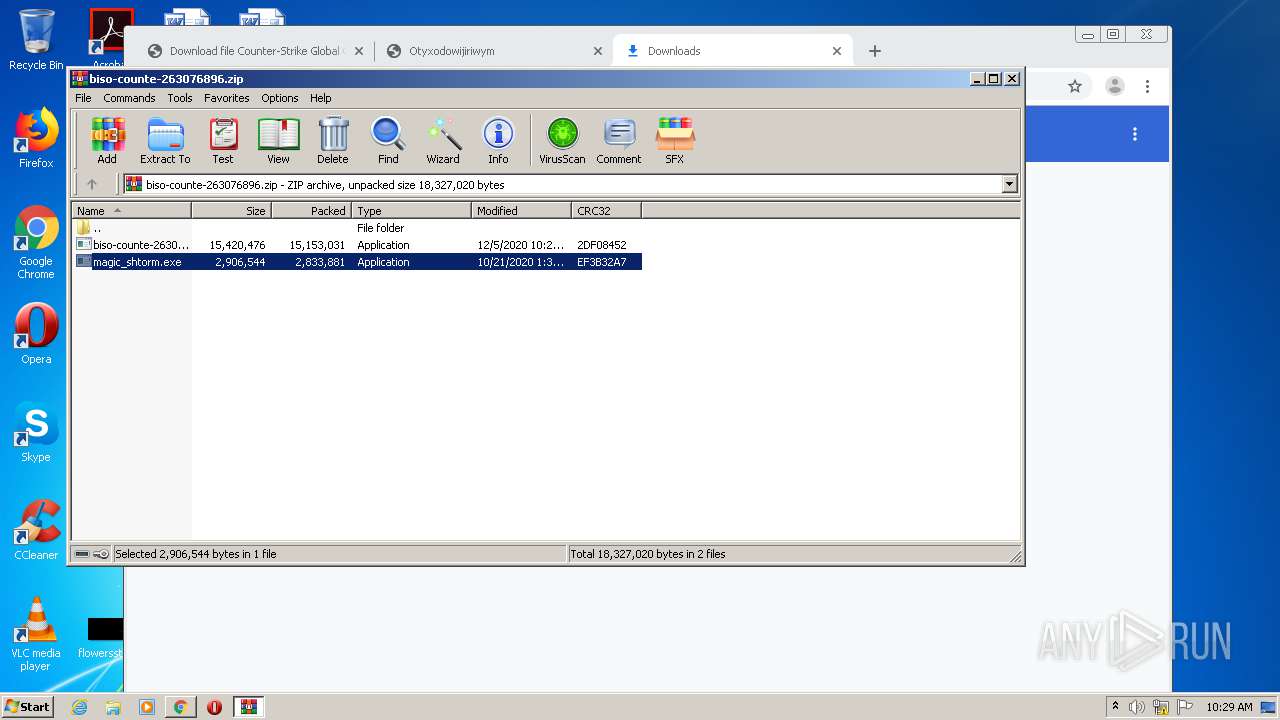This screenshot has height=720, width=1280.
Task: Open the Favorites menu
Action: (227, 98)
